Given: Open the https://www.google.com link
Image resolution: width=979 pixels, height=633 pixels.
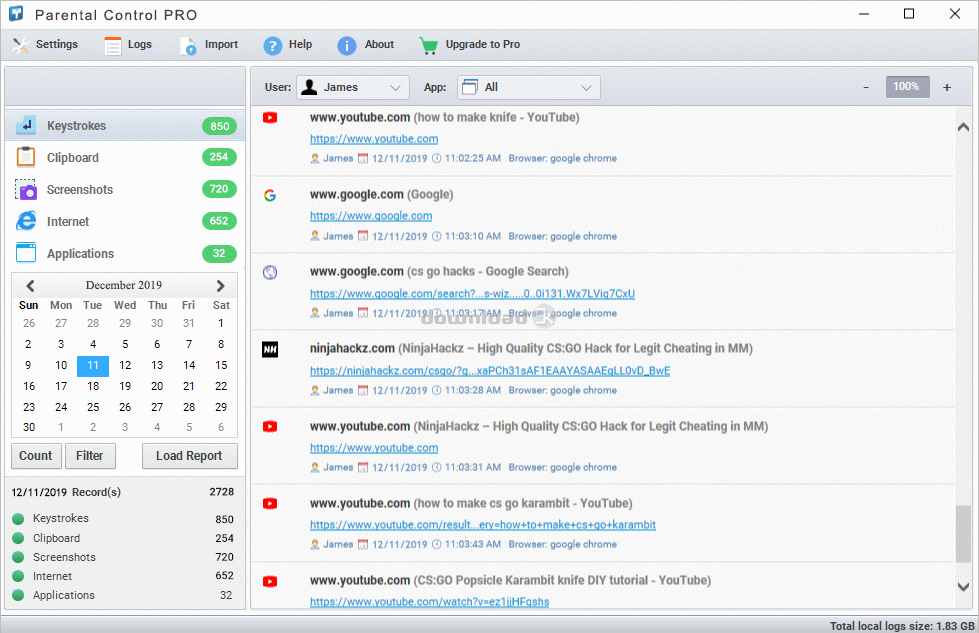Looking at the screenshot, I should click(x=371, y=216).
